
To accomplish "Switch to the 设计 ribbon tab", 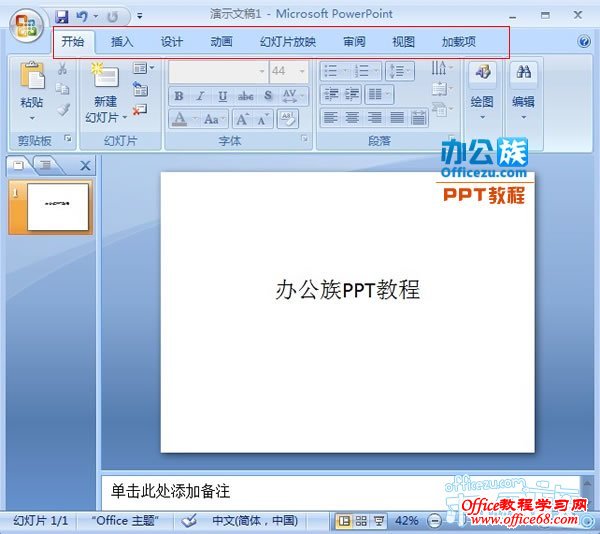I will [171, 41].
